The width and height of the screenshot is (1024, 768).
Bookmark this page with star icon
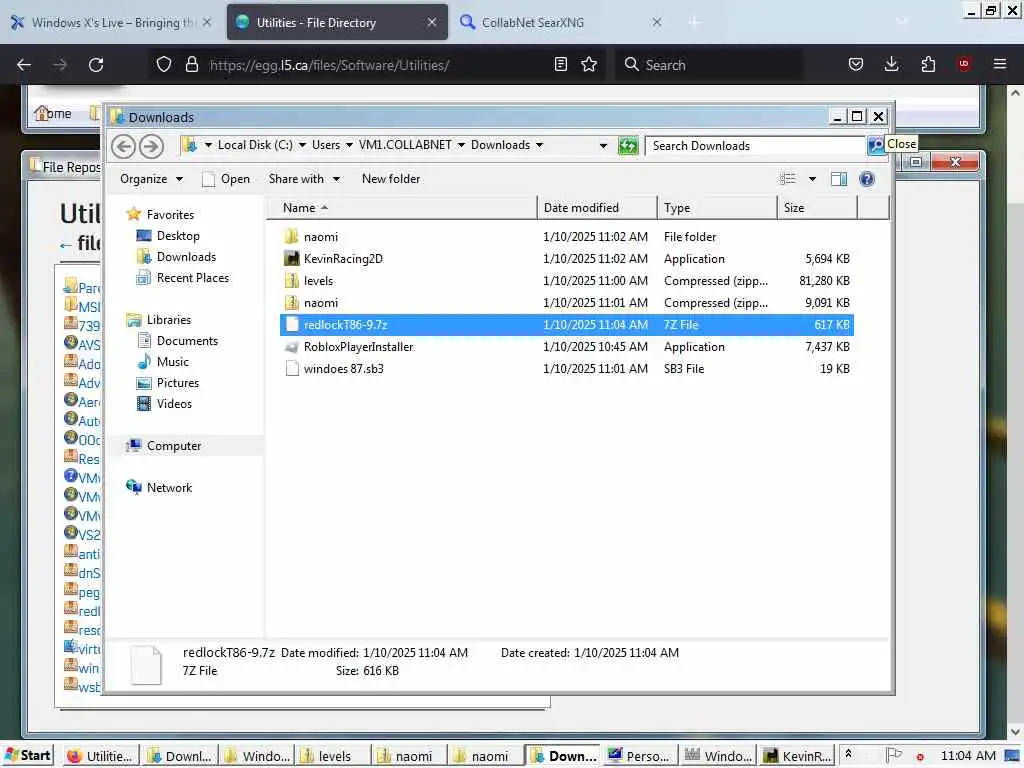(589, 64)
